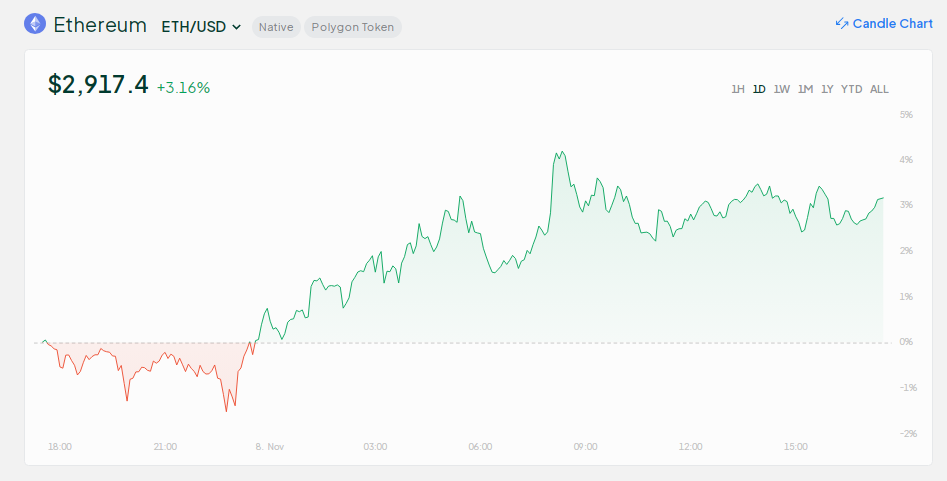
Task: Click the Ethereum logo icon
Action: pyautogui.click(x=35, y=24)
